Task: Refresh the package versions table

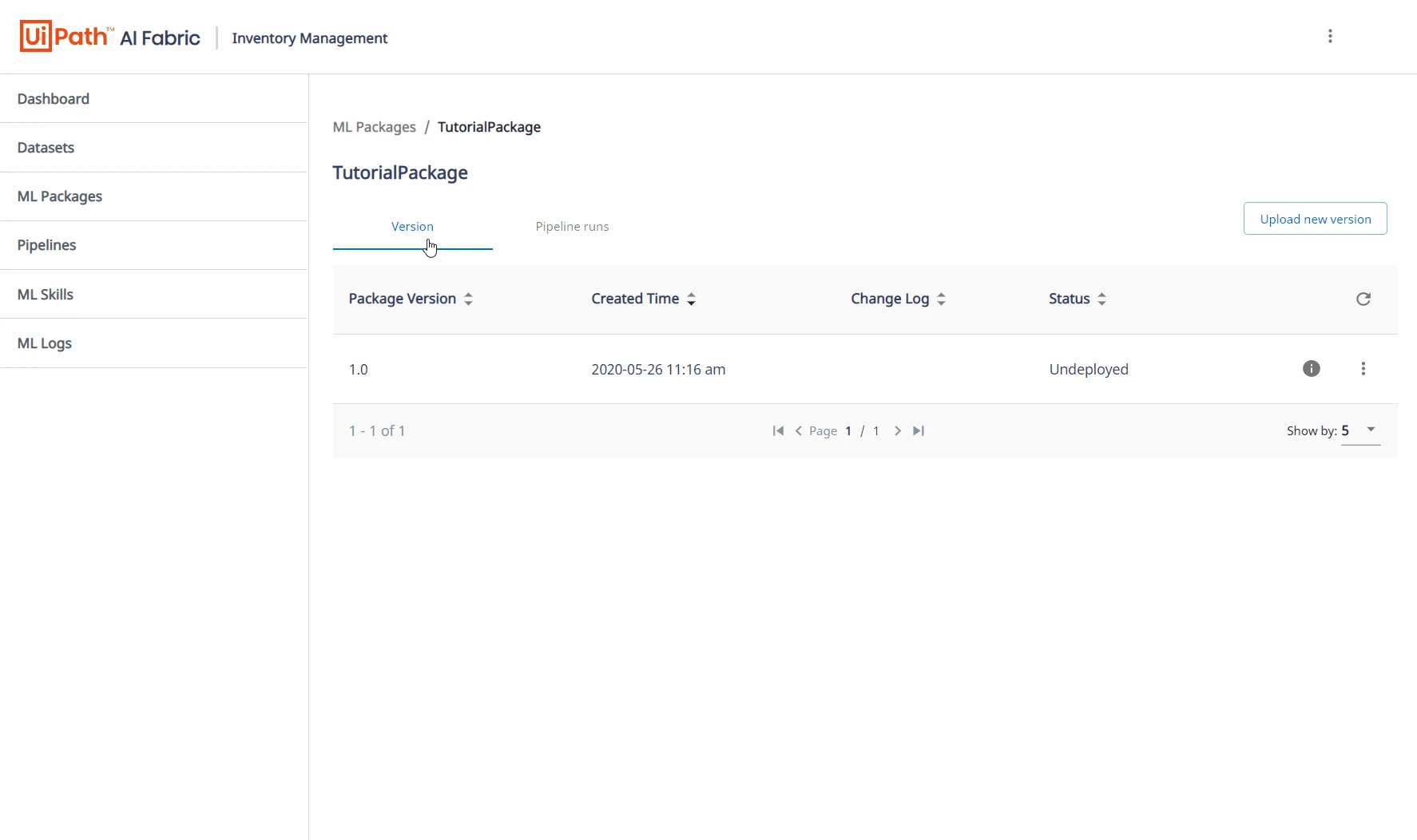Action: coord(1363,299)
